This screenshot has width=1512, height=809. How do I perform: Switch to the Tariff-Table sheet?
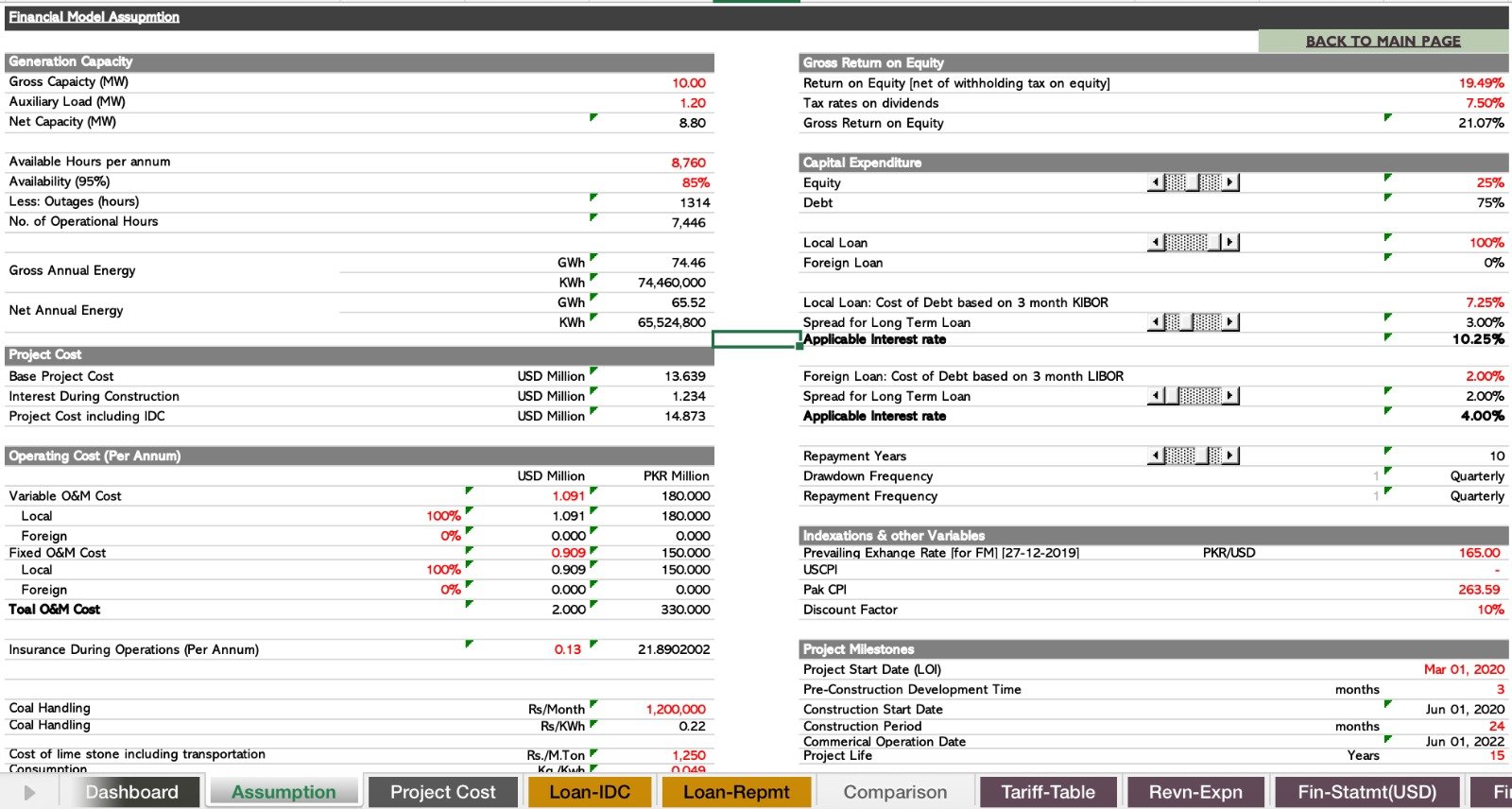1048,792
